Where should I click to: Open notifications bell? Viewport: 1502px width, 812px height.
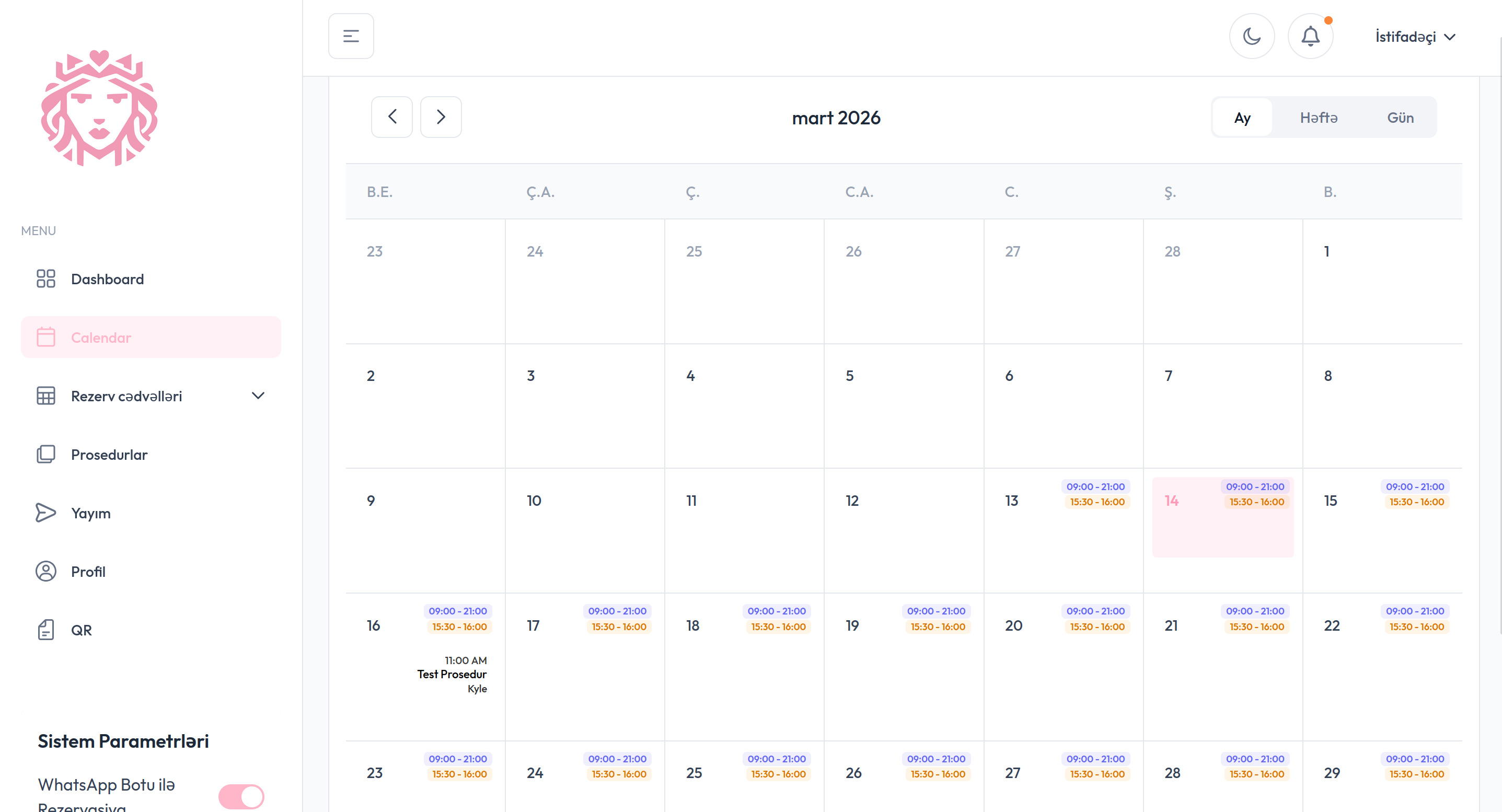point(1310,36)
